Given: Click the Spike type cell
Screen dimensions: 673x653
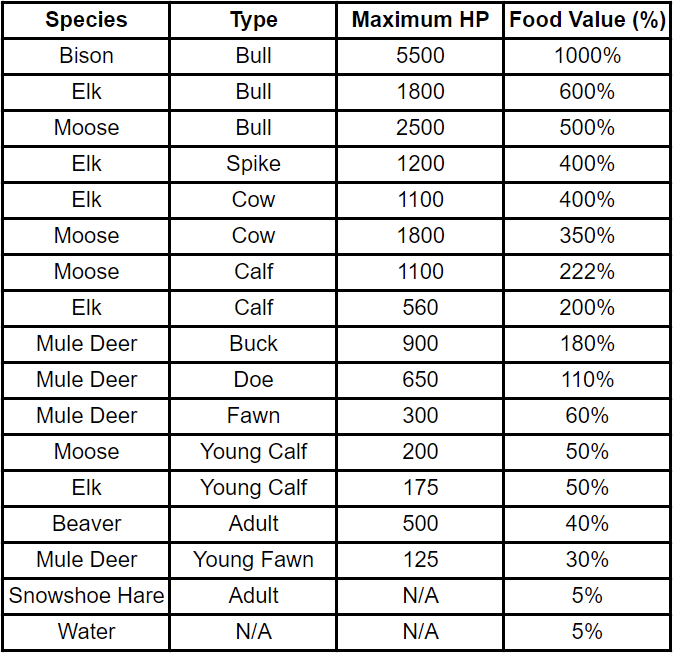Looking at the screenshot, I should [253, 164].
